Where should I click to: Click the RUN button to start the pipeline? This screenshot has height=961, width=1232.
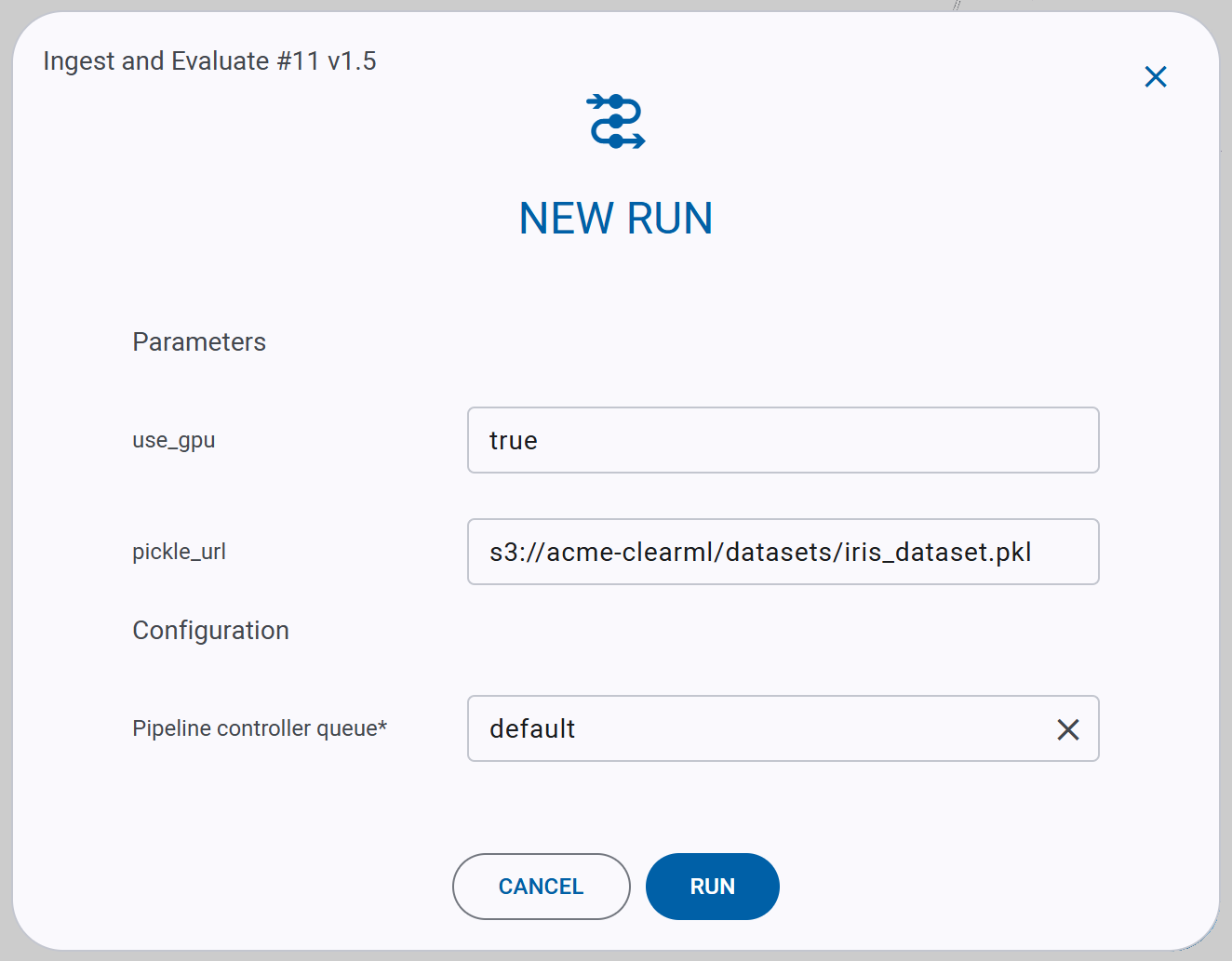pyautogui.click(x=712, y=887)
